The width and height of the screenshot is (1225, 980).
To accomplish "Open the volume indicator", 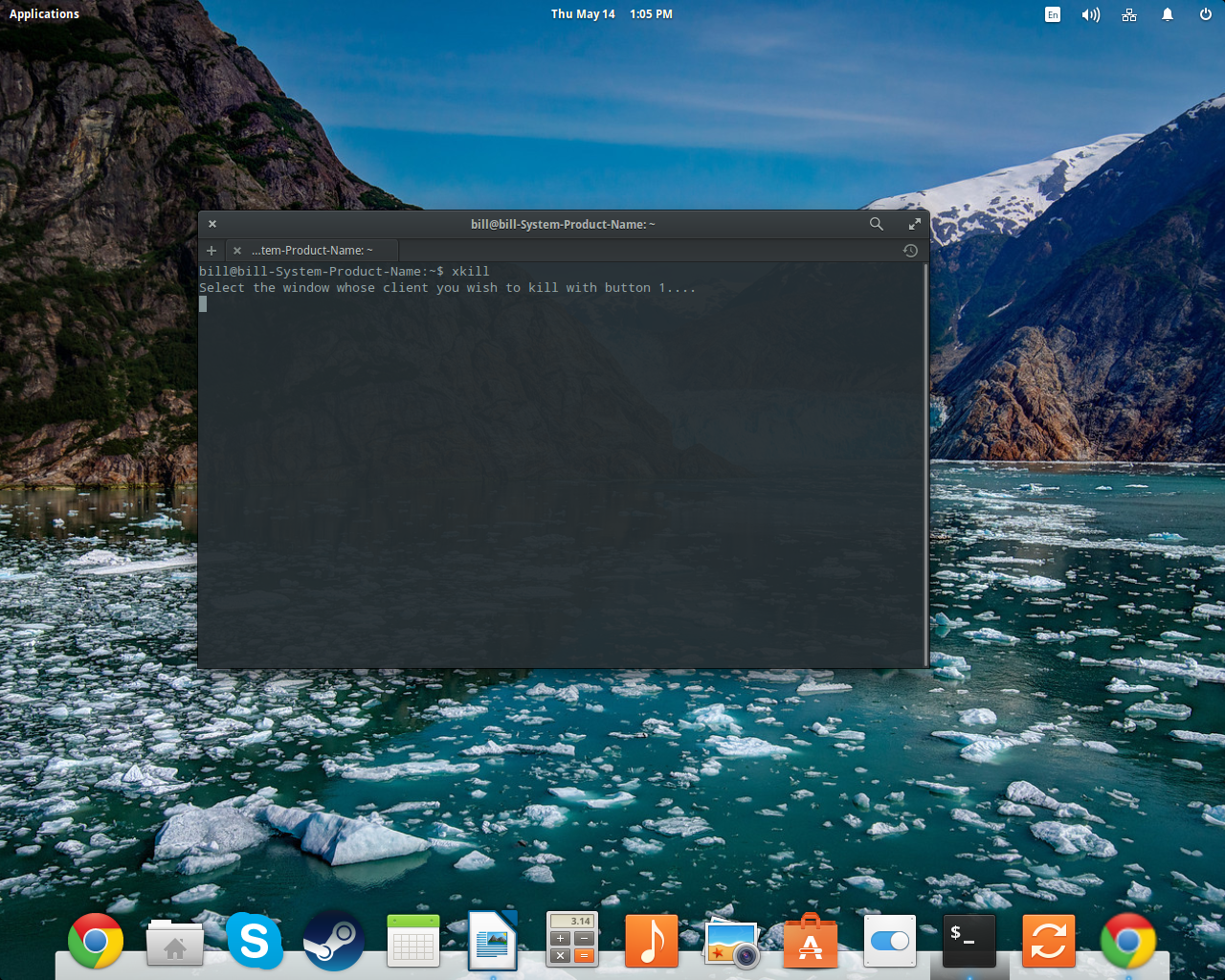I will pyautogui.click(x=1091, y=13).
